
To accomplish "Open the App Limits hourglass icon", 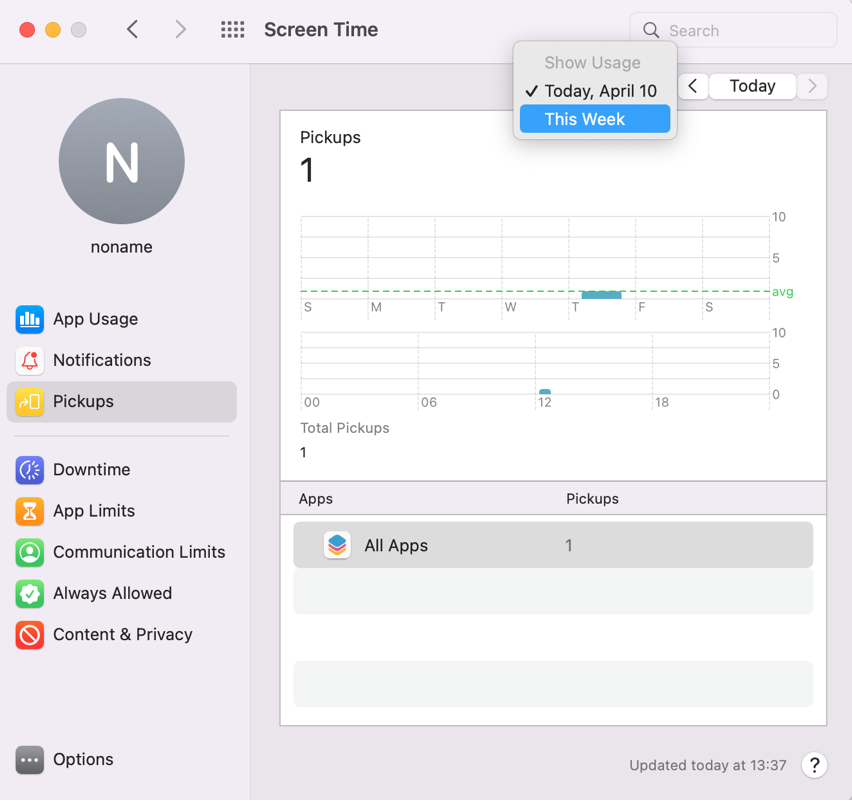I will [x=30, y=511].
